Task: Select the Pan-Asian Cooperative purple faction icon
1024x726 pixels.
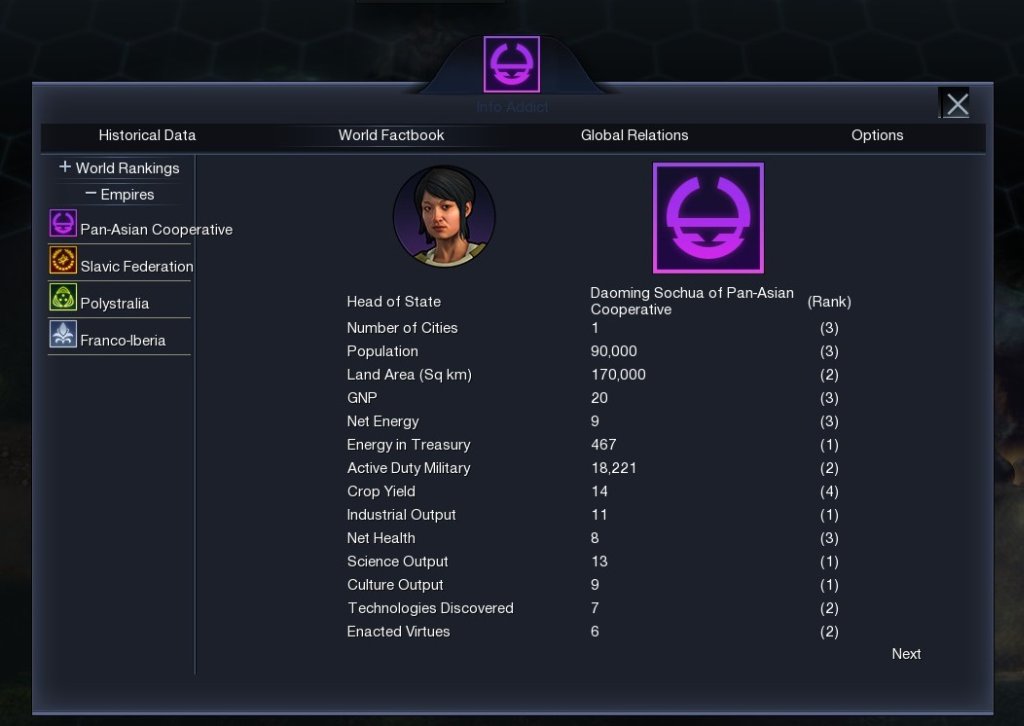Action: coord(63,223)
